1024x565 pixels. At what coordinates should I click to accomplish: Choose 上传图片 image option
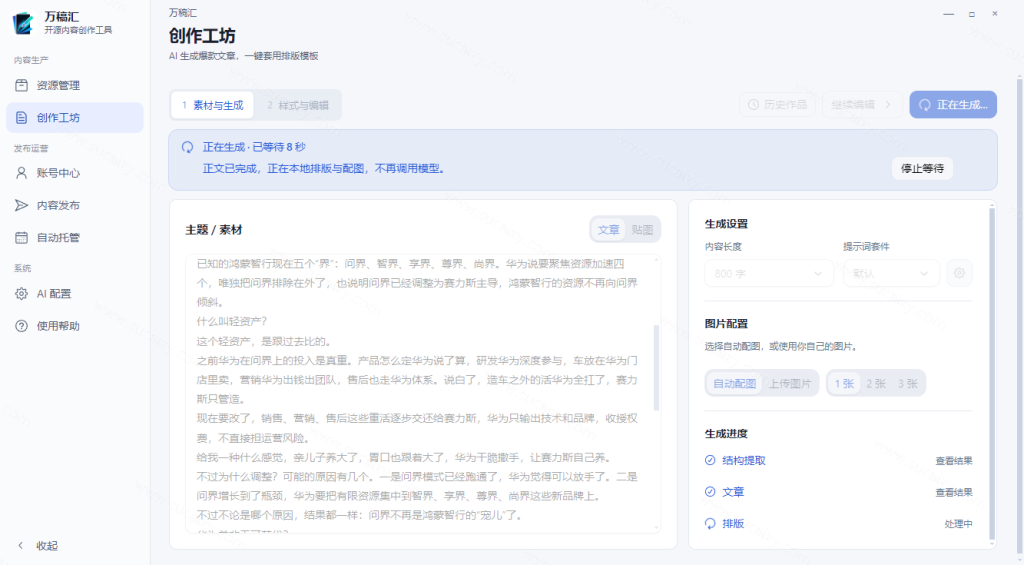(790, 383)
